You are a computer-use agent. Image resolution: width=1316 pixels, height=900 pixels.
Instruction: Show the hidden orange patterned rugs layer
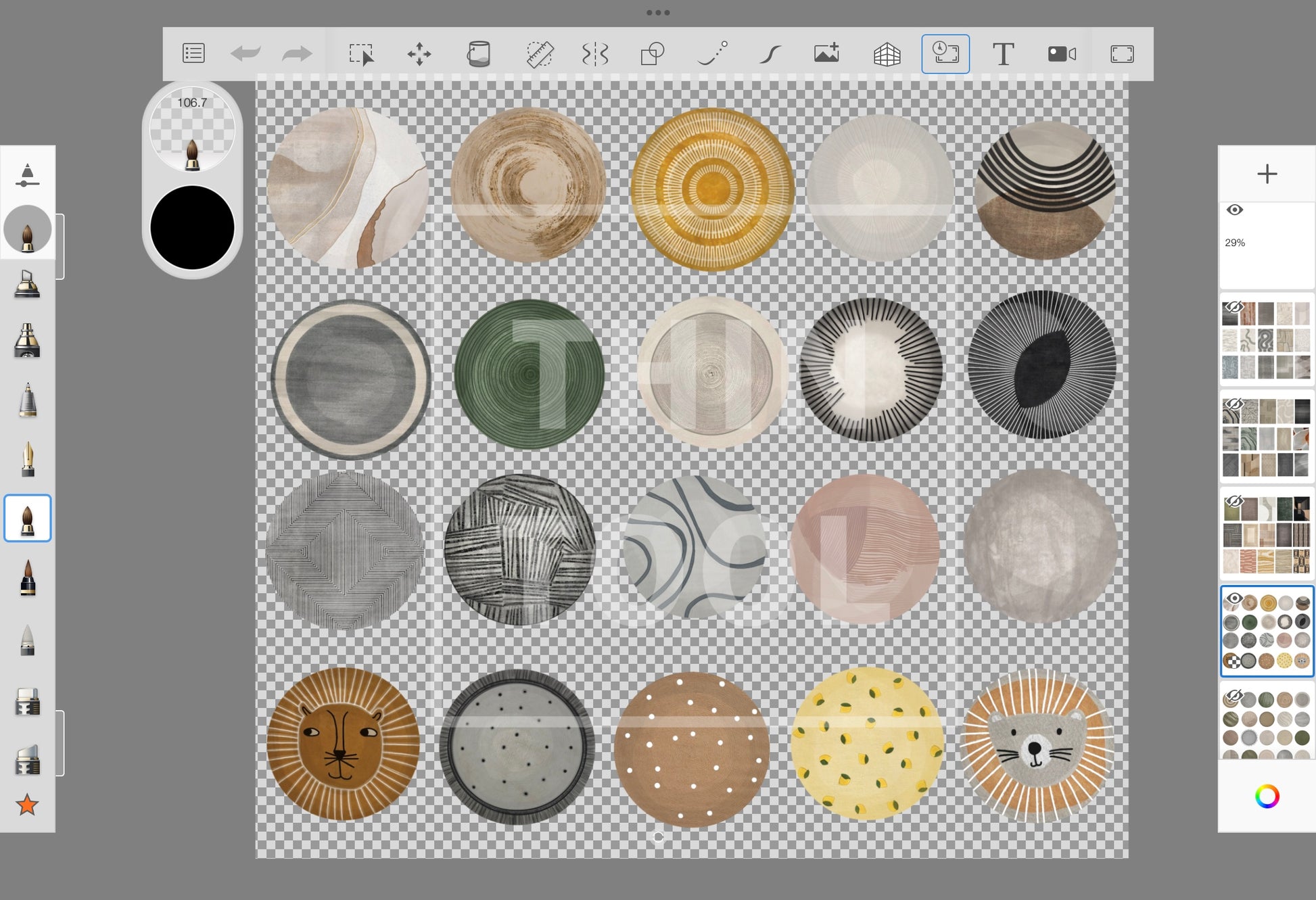pos(1234,501)
